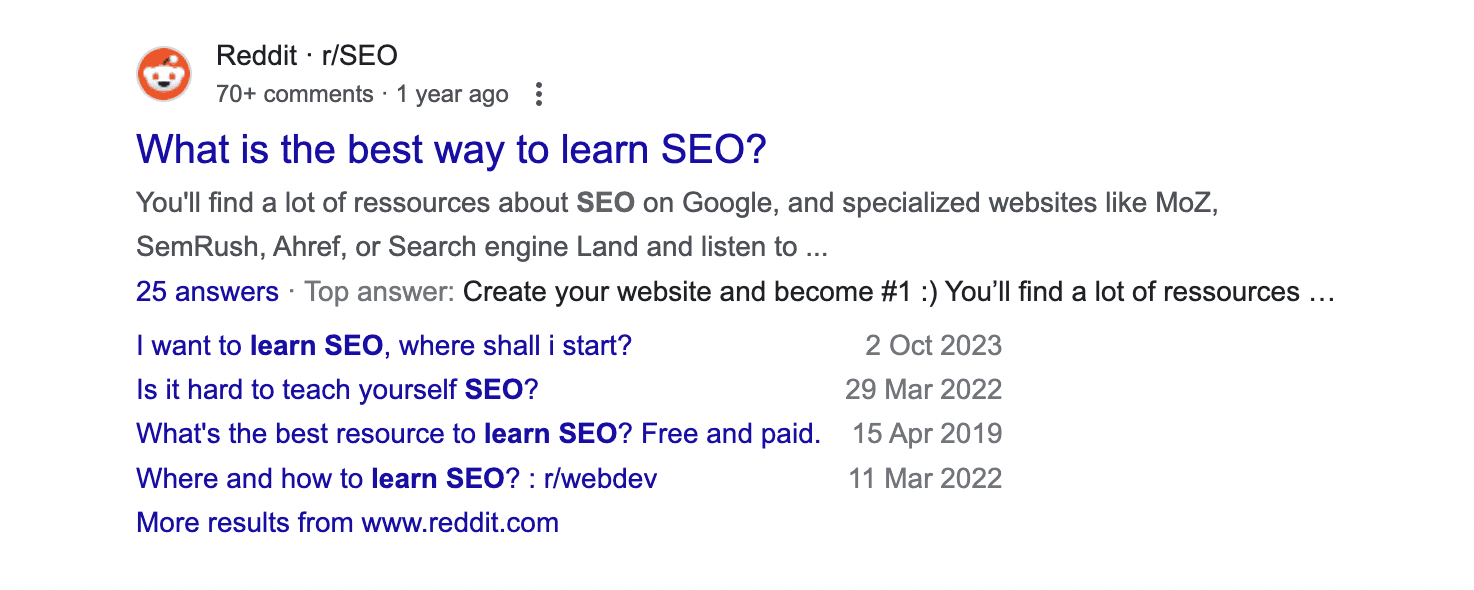The image size is (1474, 590).
Task: Click the description text mentioning MoZ and SemRush
Action: pos(600,224)
